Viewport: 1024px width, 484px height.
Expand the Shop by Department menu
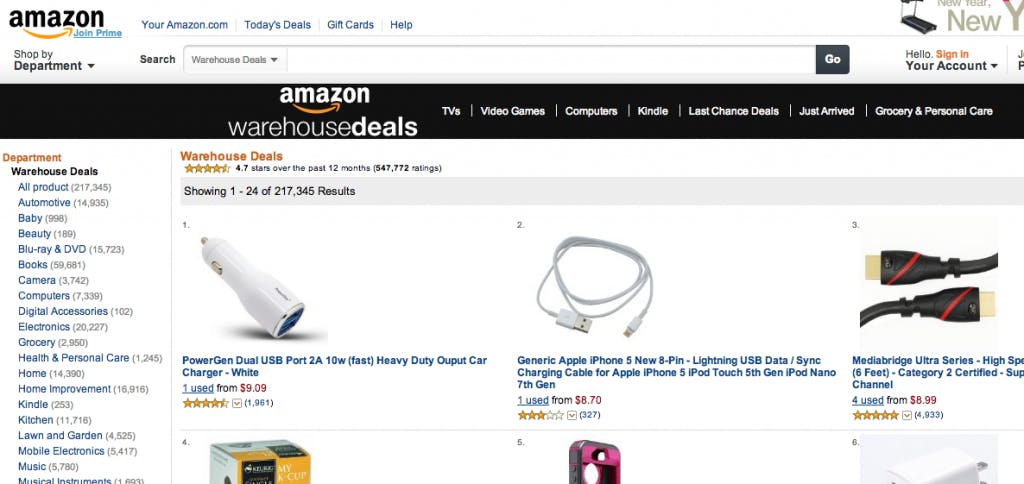coord(54,60)
